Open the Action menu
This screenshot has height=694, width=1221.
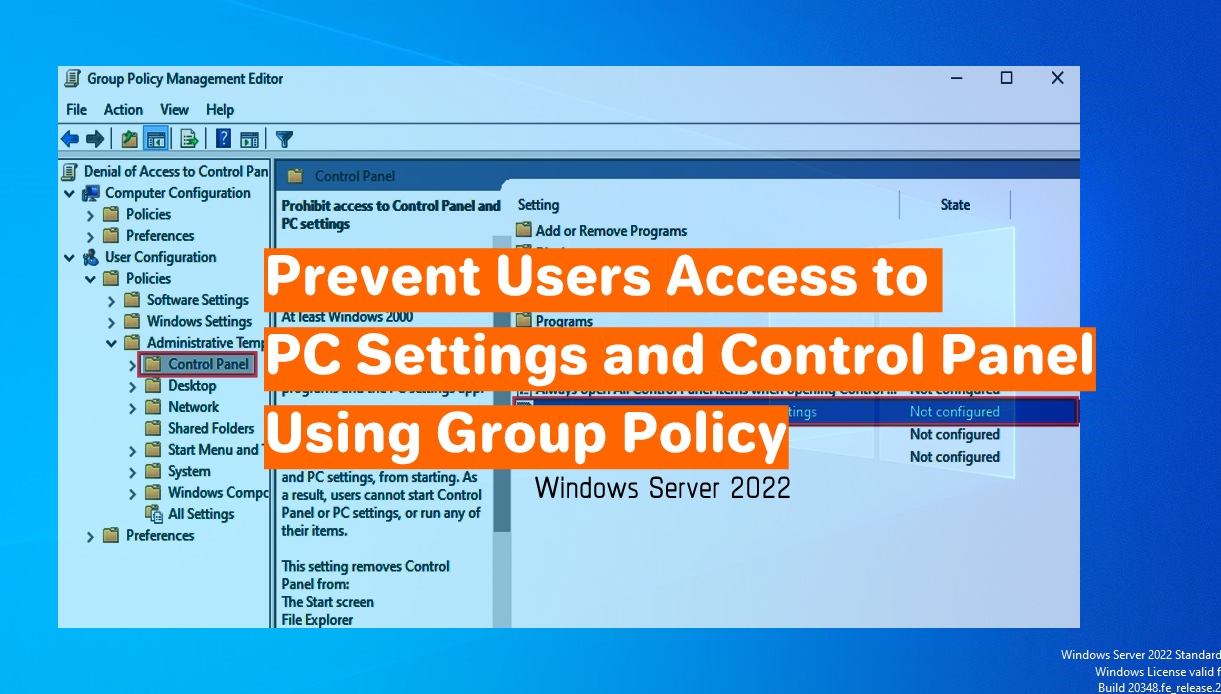[x=123, y=109]
